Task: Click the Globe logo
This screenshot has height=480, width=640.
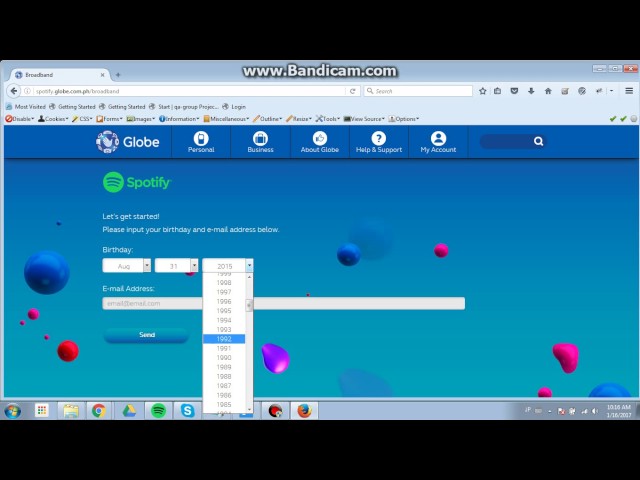Action: pyautogui.click(x=127, y=142)
